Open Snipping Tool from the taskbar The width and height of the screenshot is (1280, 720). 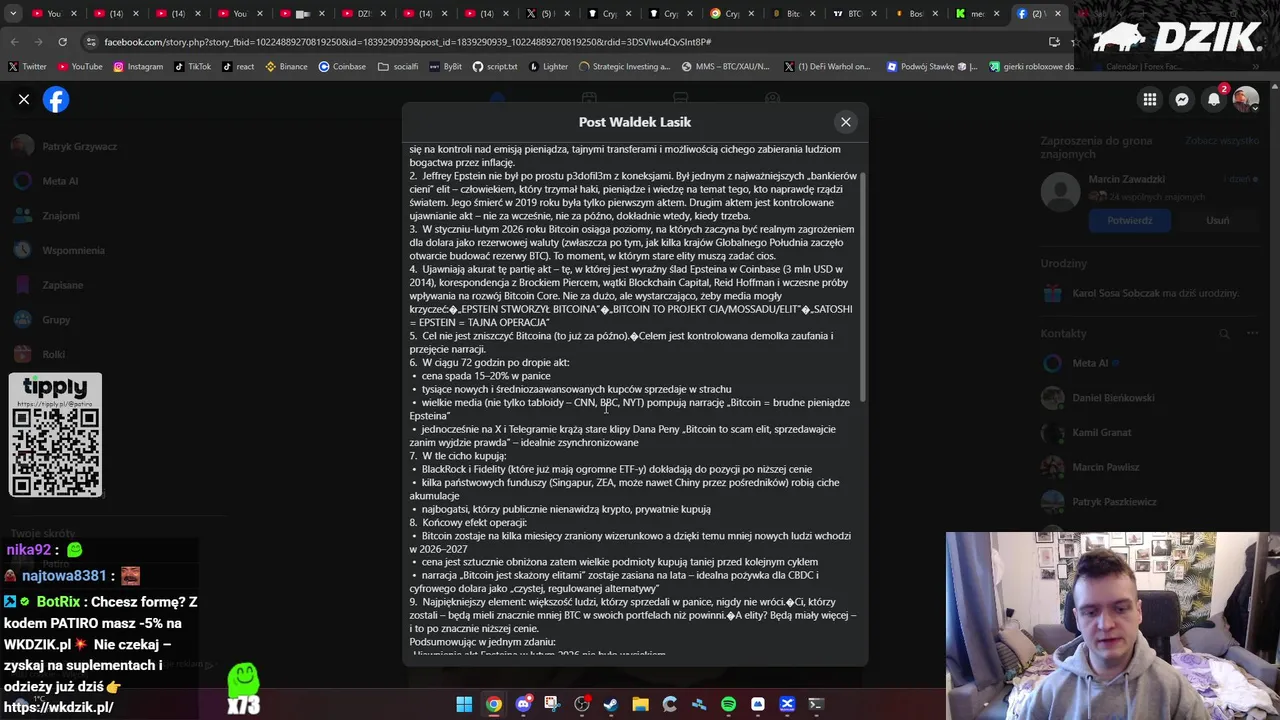(552, 704)
